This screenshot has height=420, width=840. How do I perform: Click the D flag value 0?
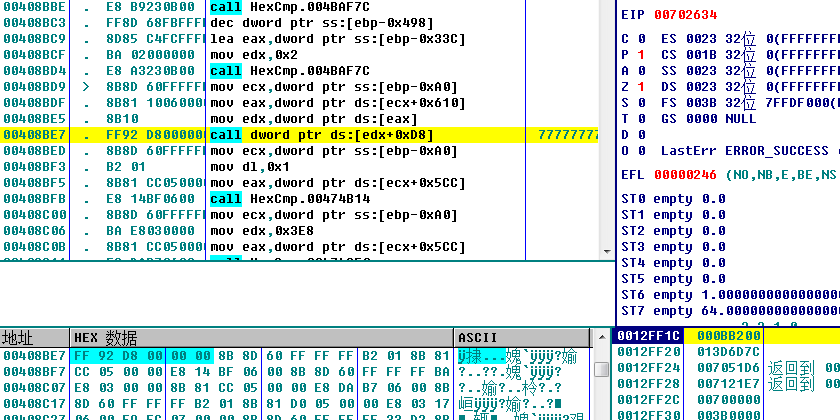point(641,135)
